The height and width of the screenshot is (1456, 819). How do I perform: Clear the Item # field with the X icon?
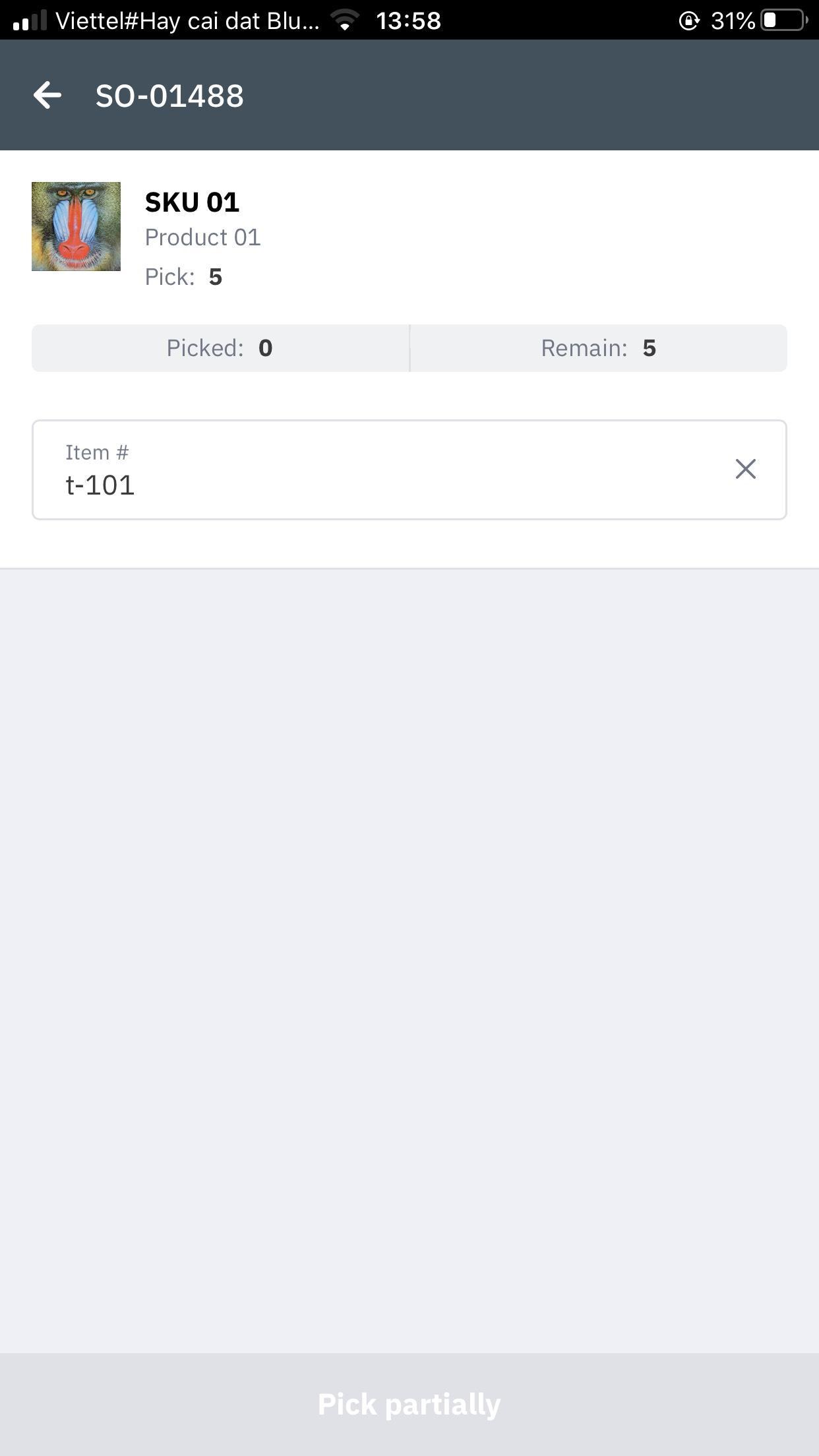[x=745, y=469]
